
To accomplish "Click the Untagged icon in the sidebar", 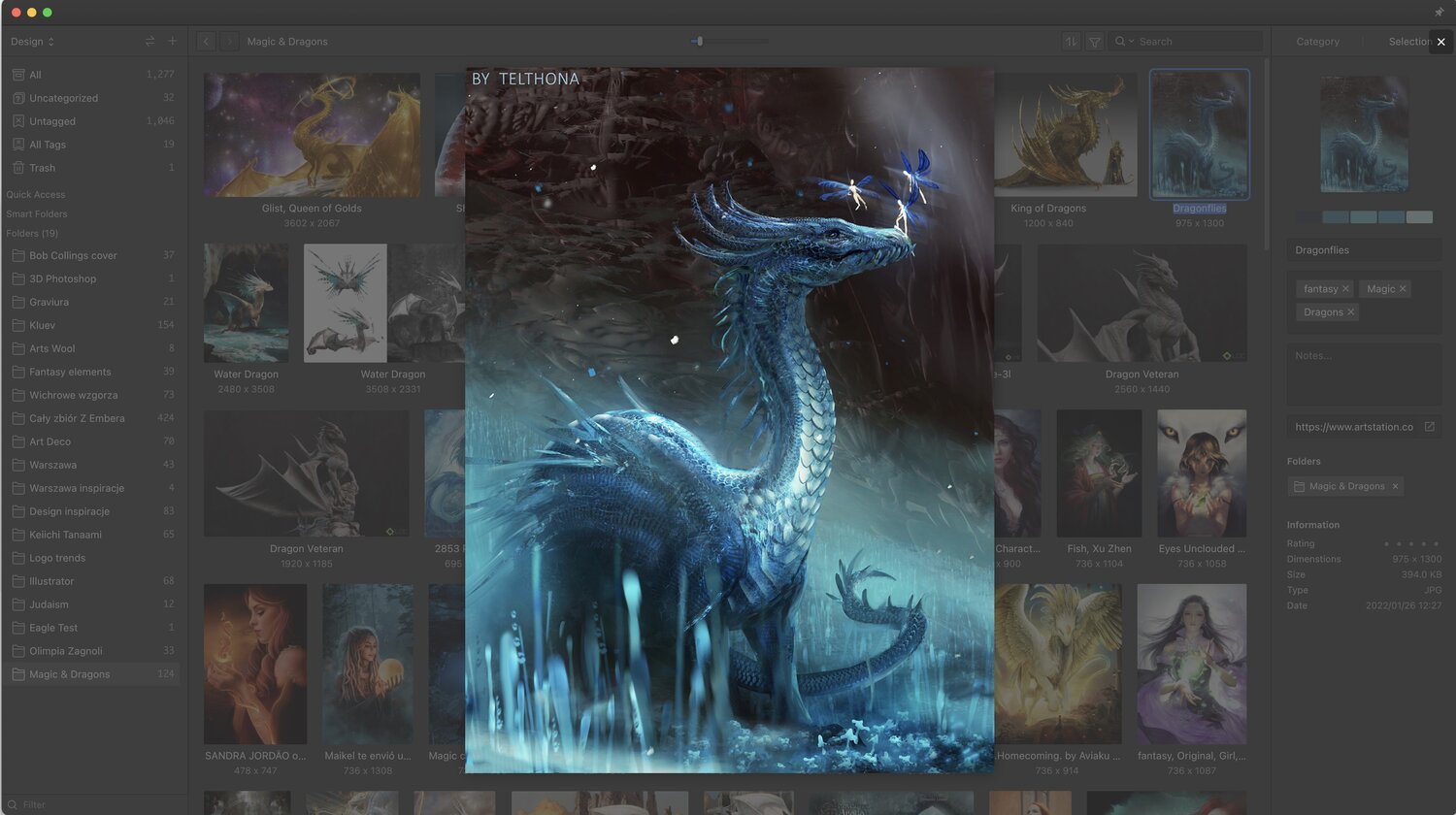I will point(18,121).
